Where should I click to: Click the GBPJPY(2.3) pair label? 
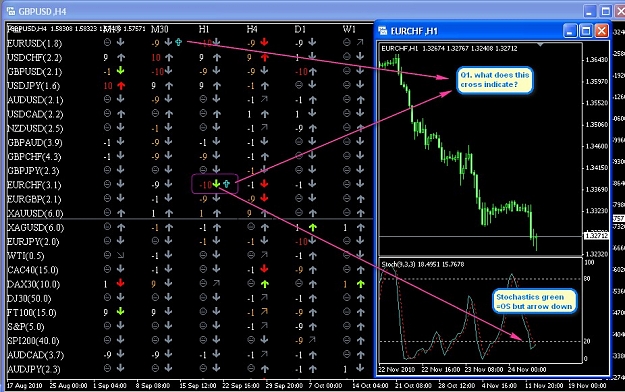pos(33,171)
